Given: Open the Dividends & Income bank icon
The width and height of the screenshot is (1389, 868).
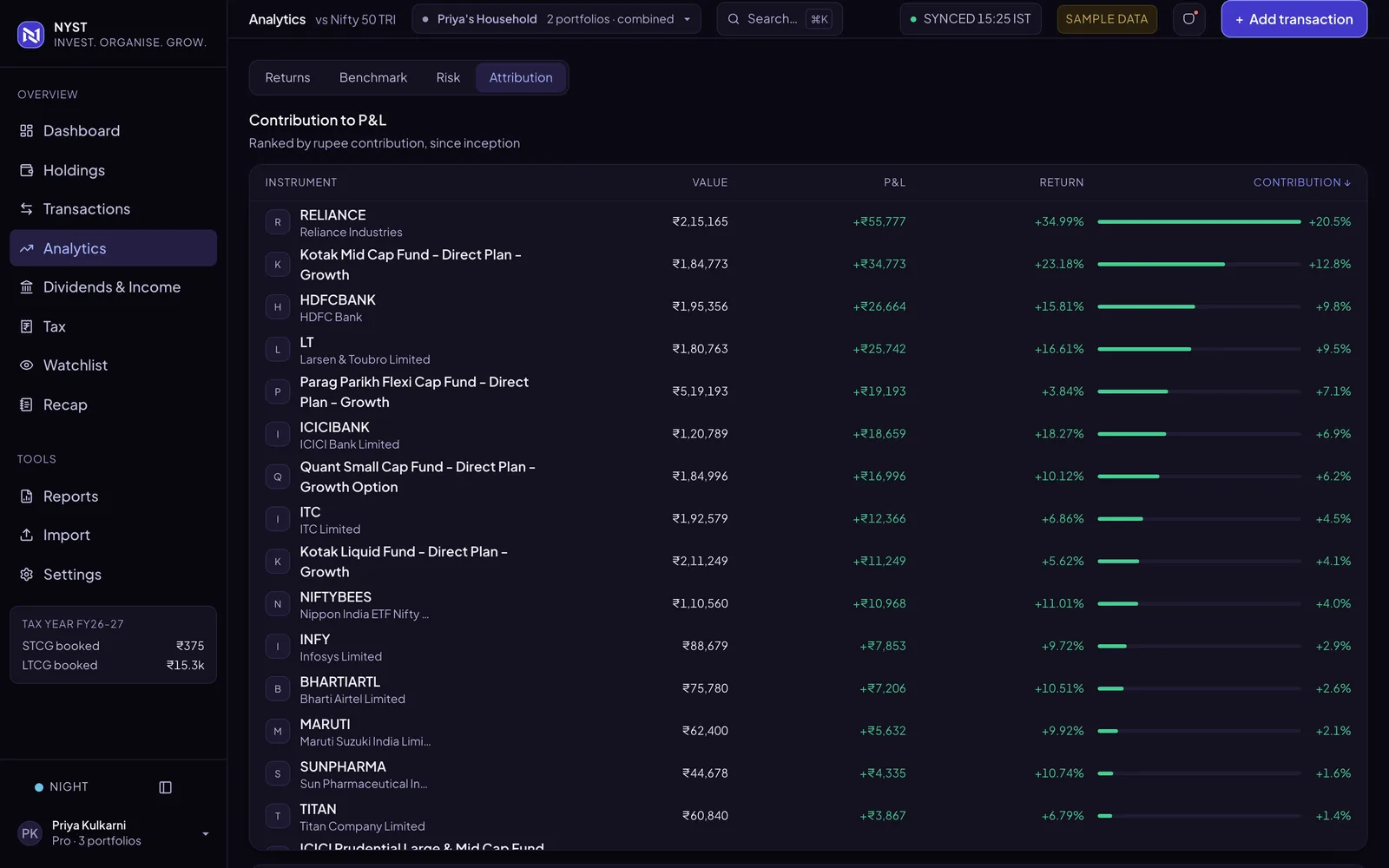Looking at the screenshot, I should (26, 287).
